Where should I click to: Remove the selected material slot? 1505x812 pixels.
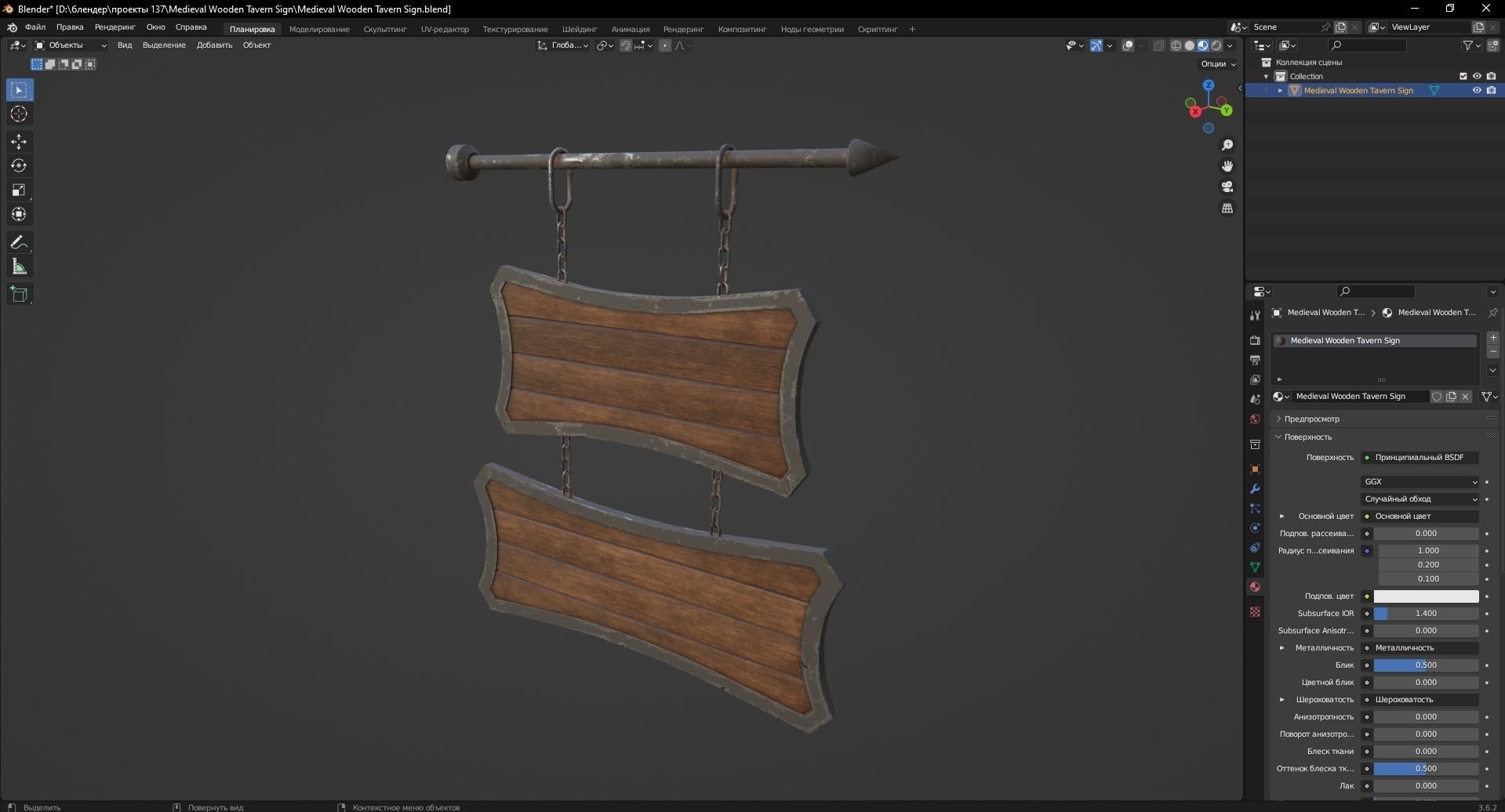point(1492,352)
